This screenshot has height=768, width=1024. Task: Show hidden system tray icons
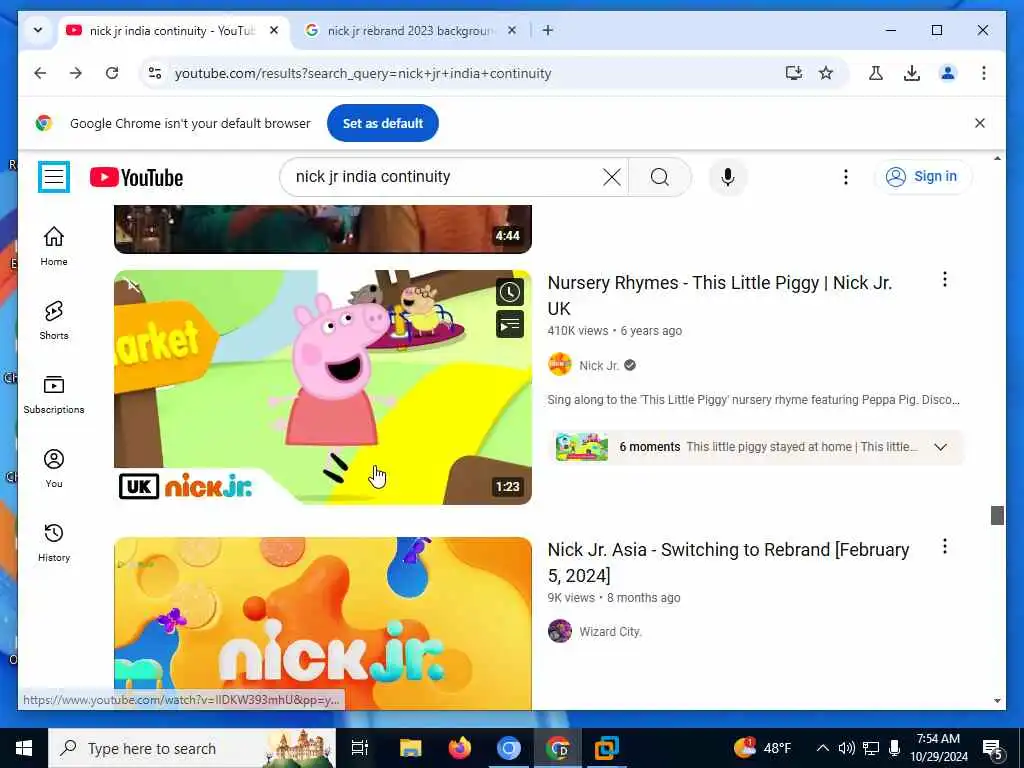pyautogui.click(x=823, y=748)
